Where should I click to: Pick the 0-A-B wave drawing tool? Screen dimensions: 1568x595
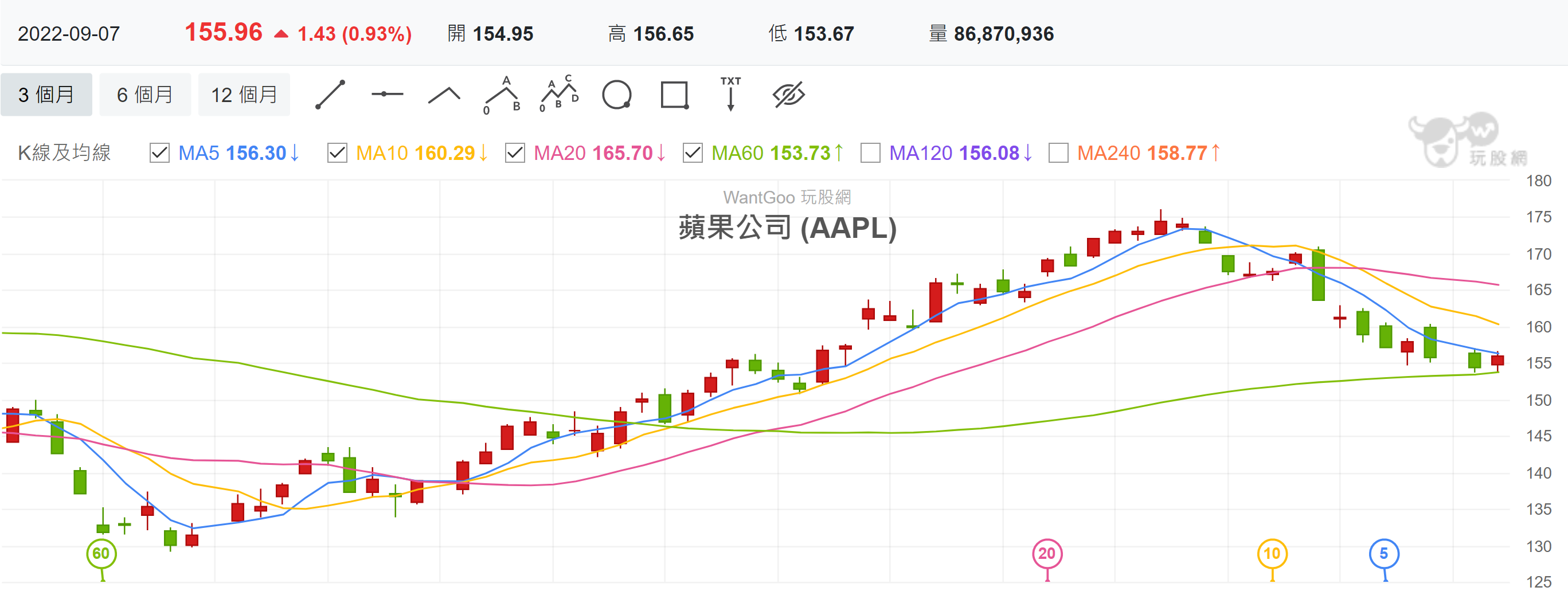click(x=503, y=95)
